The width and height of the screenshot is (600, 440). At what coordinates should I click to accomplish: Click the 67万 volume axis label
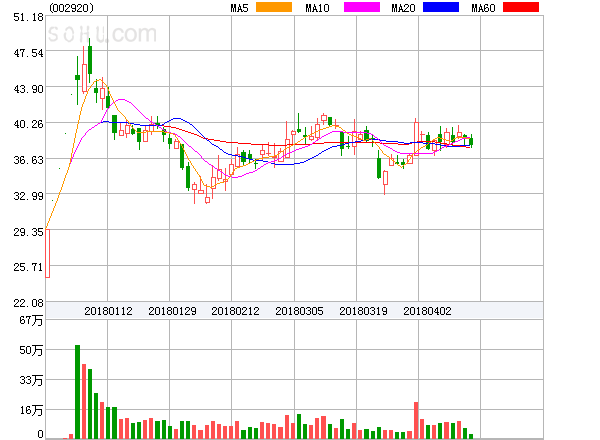point(31,320)
